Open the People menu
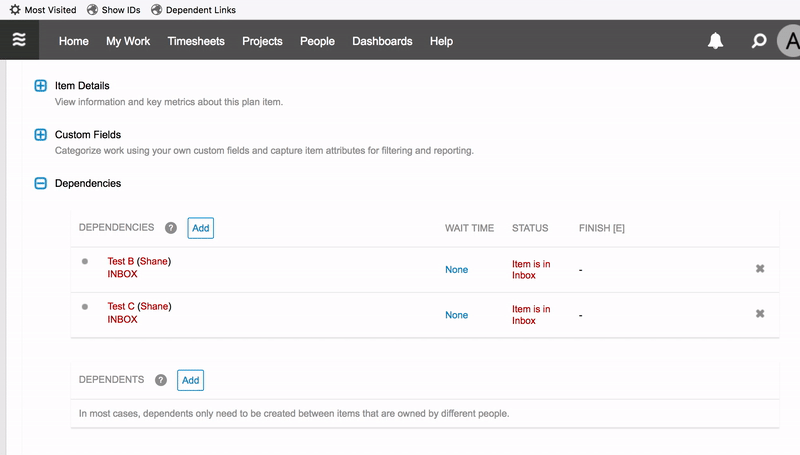The image size is (800, 455). coord(317,41)
